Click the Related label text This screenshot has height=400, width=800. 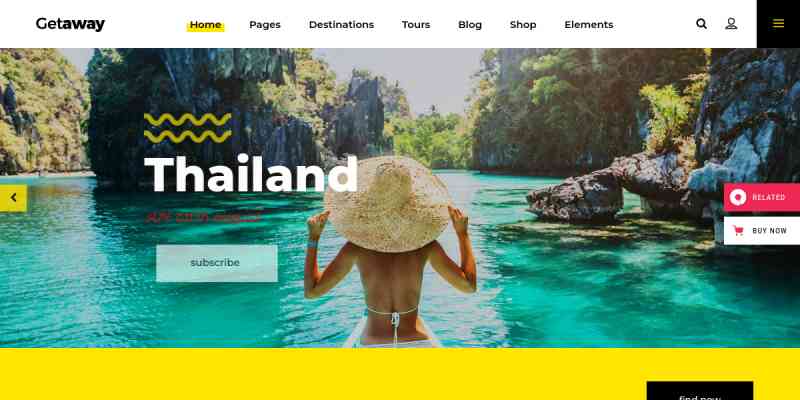click(768, 197)
